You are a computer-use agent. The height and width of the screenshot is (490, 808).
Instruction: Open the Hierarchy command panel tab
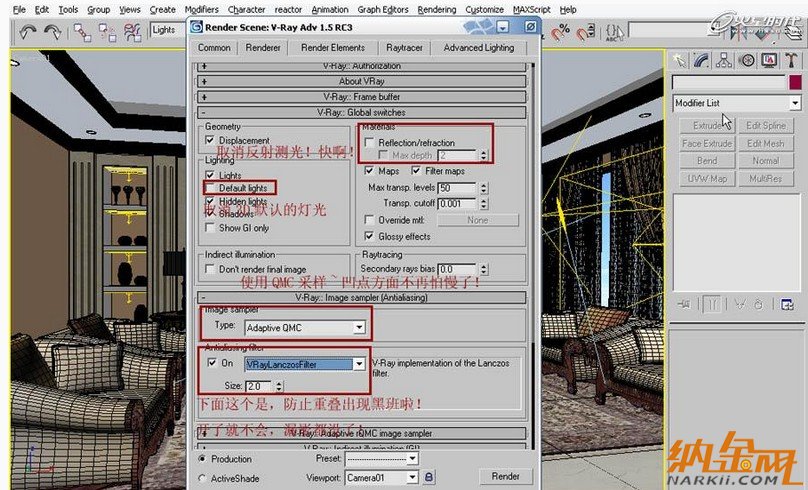[725, 60]
